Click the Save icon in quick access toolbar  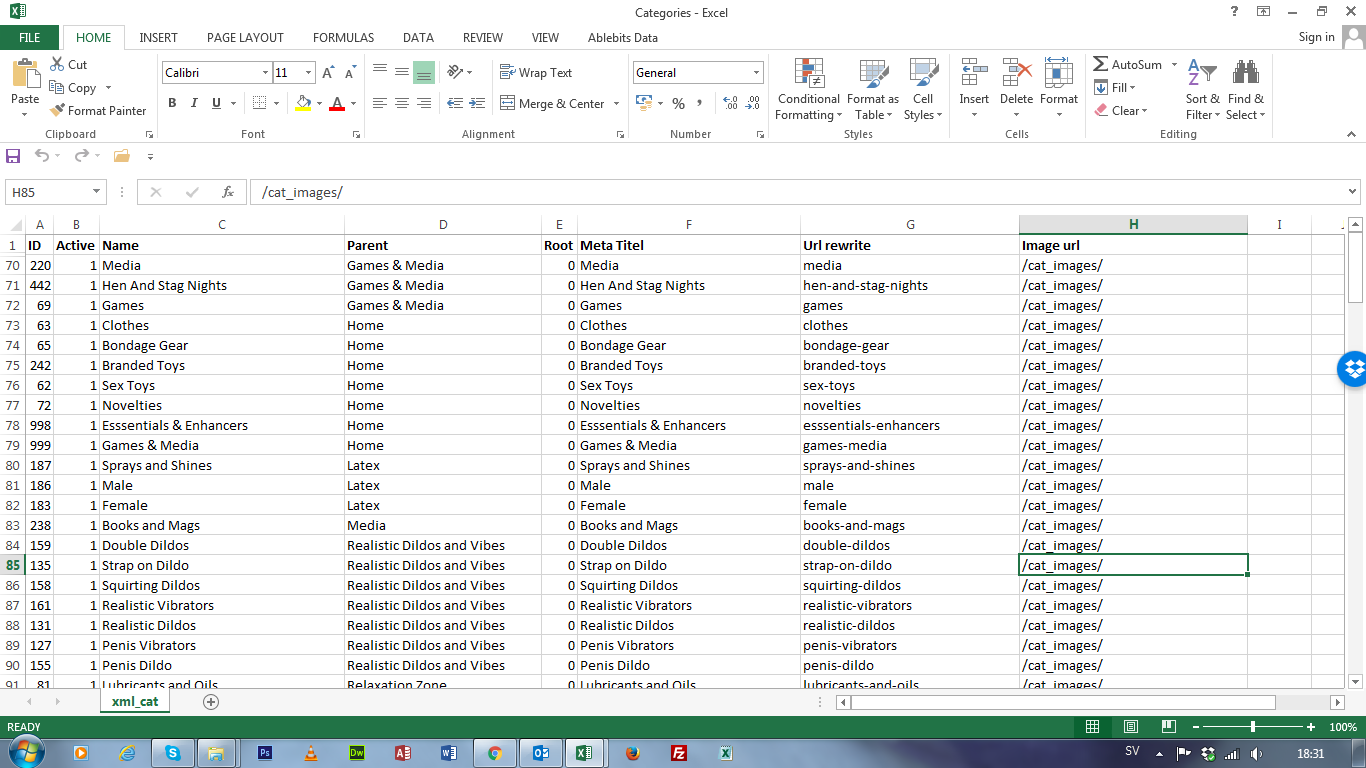13,156
